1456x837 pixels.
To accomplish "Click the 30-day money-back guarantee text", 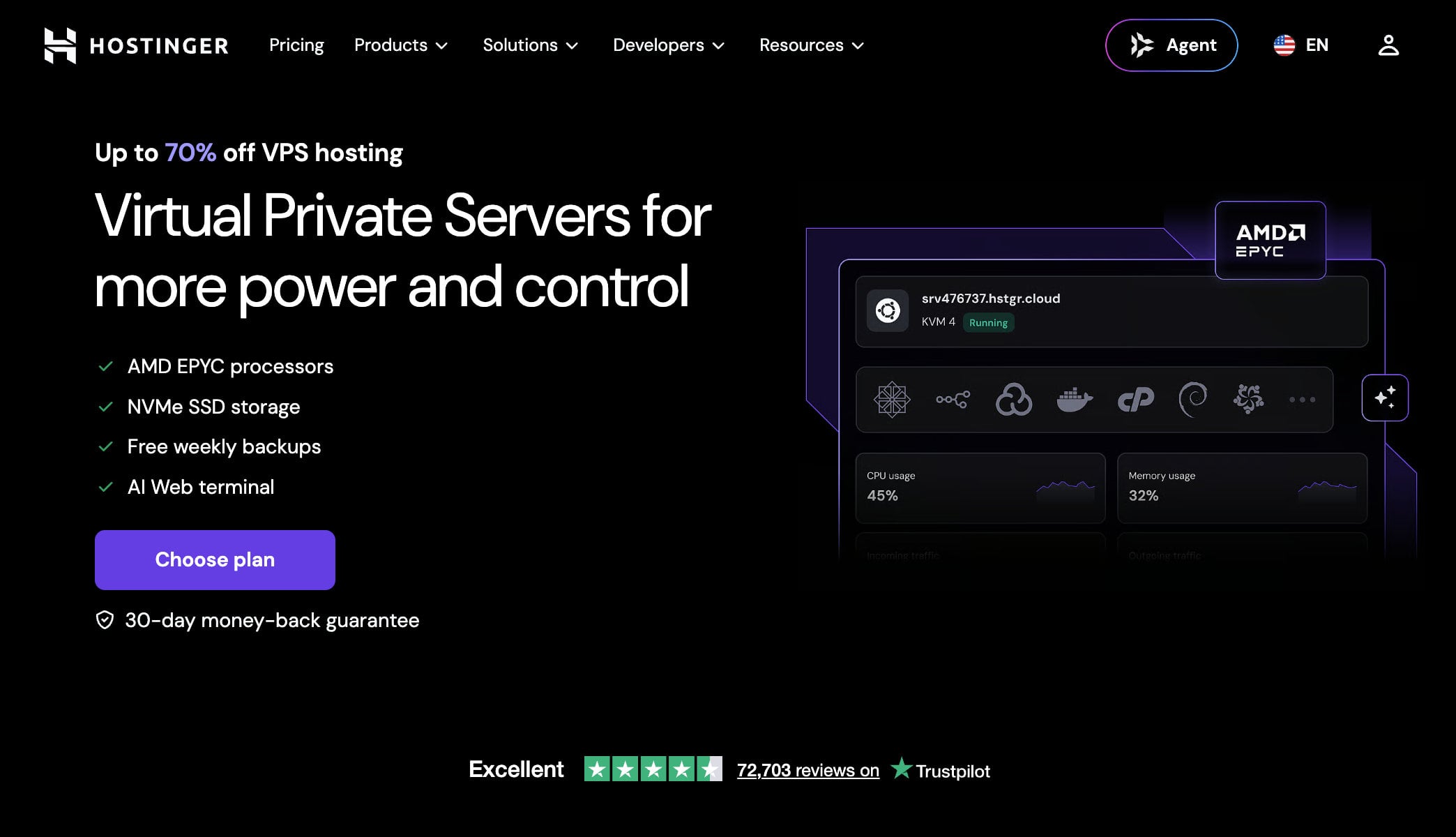I will click(272, 620).
